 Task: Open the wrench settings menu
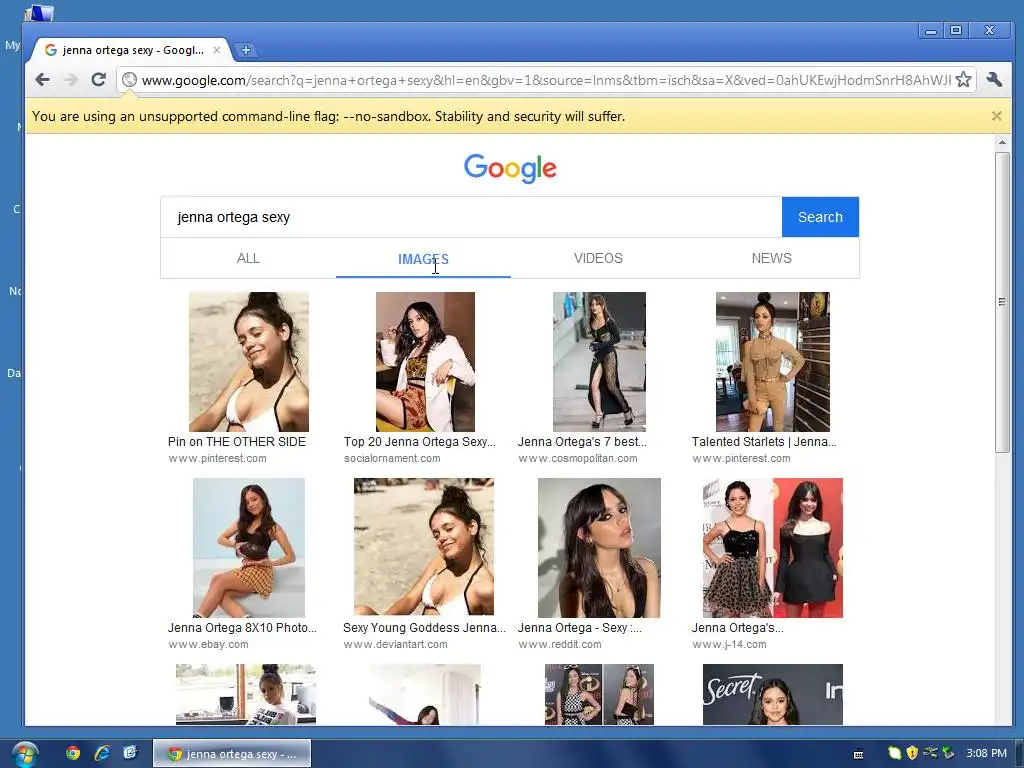tap(994, 80)
